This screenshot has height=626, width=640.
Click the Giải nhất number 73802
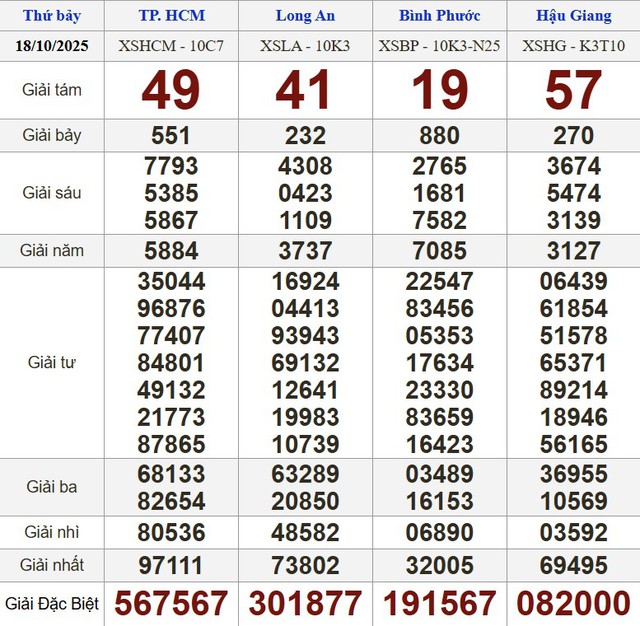pyautogui.click(x=305, y=565)
